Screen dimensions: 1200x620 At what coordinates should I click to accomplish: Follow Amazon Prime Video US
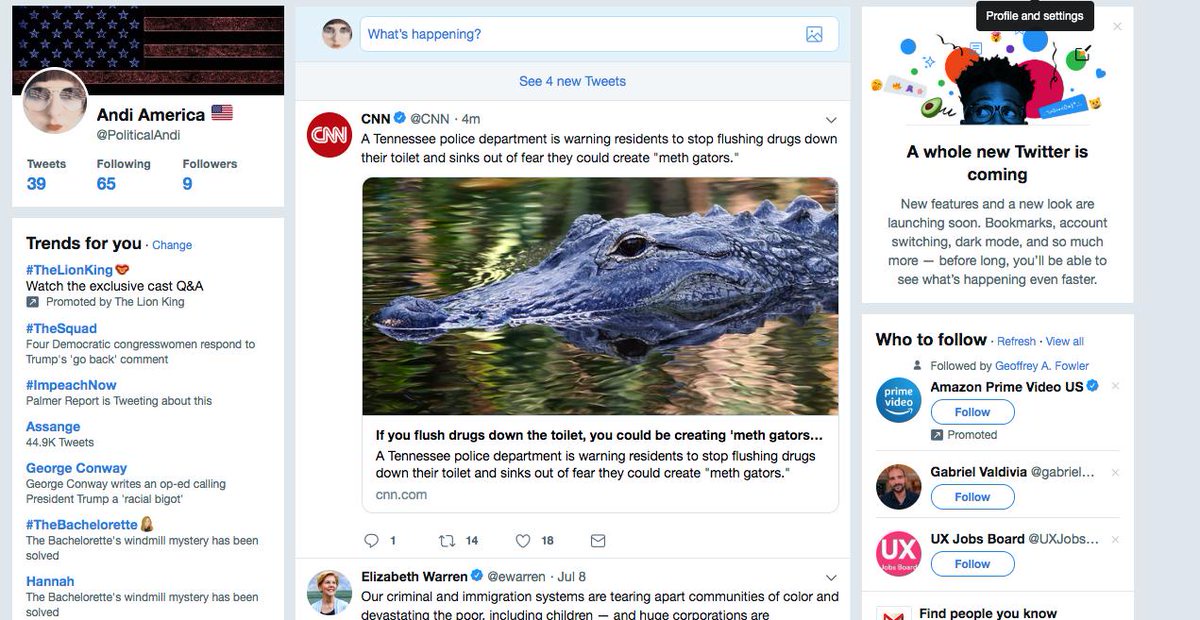(972, 412)
